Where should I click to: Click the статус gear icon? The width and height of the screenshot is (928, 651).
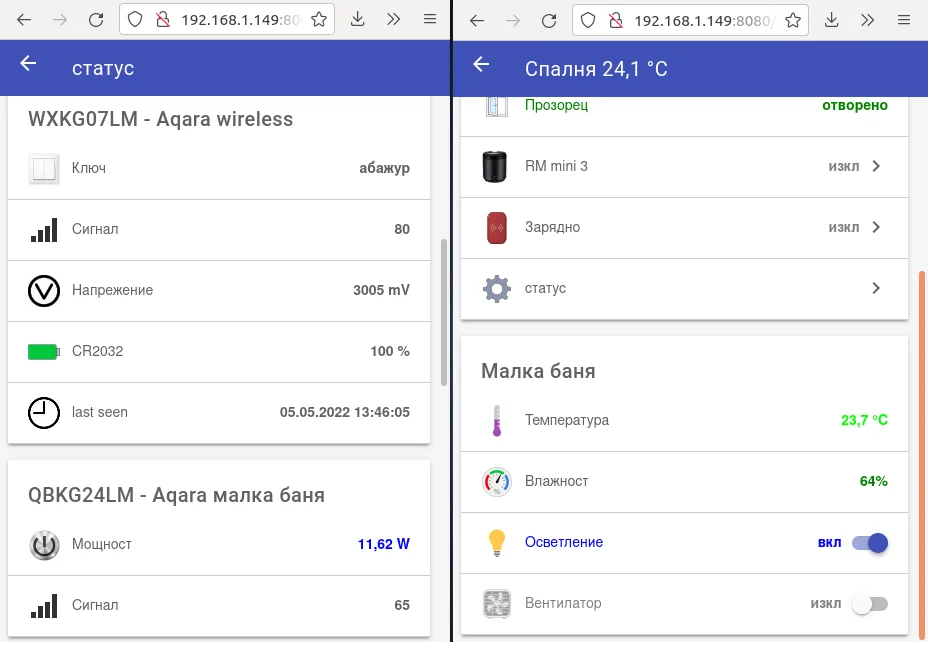click(x=497, y=289)
